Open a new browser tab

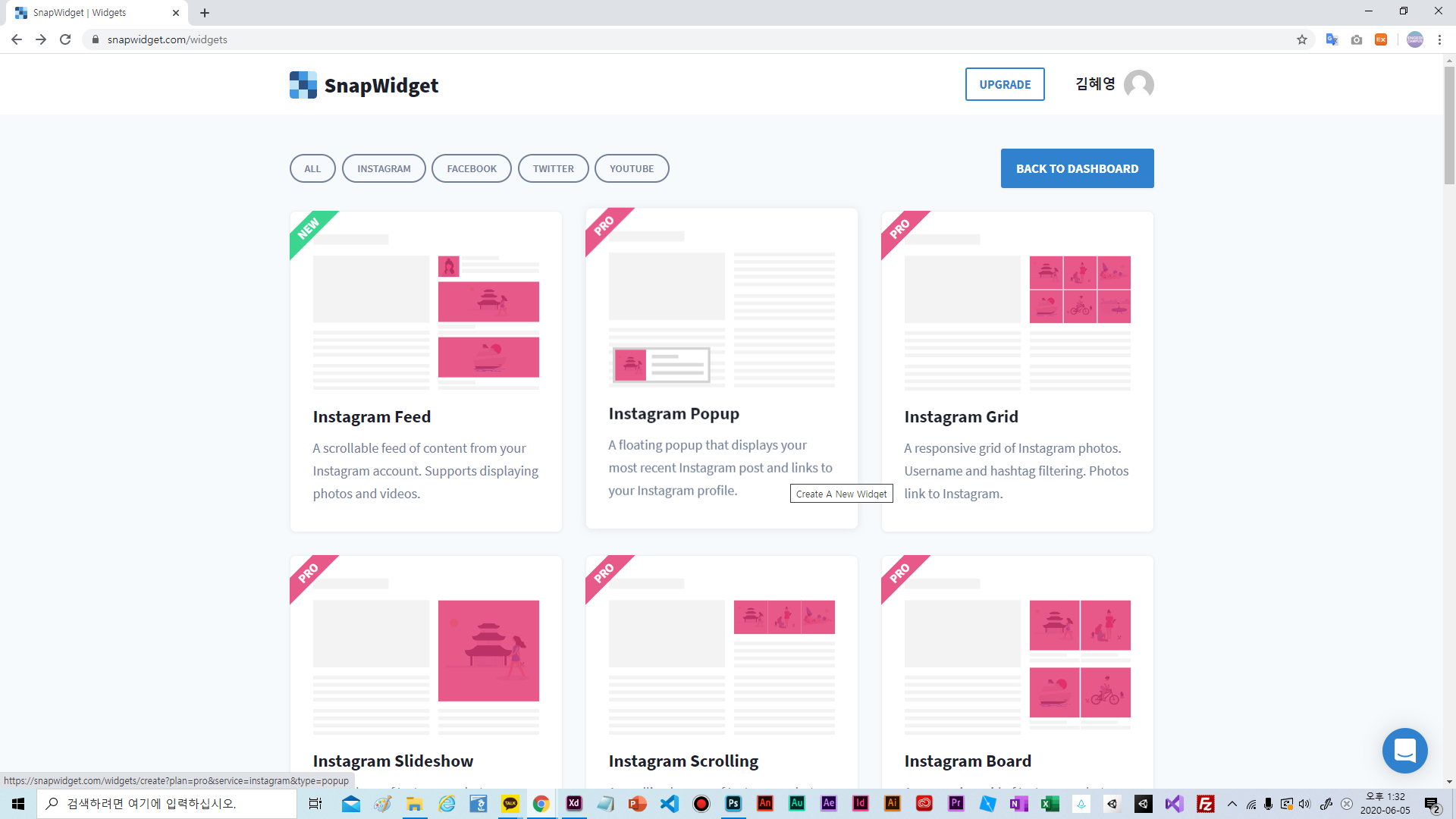click(205, 13)
